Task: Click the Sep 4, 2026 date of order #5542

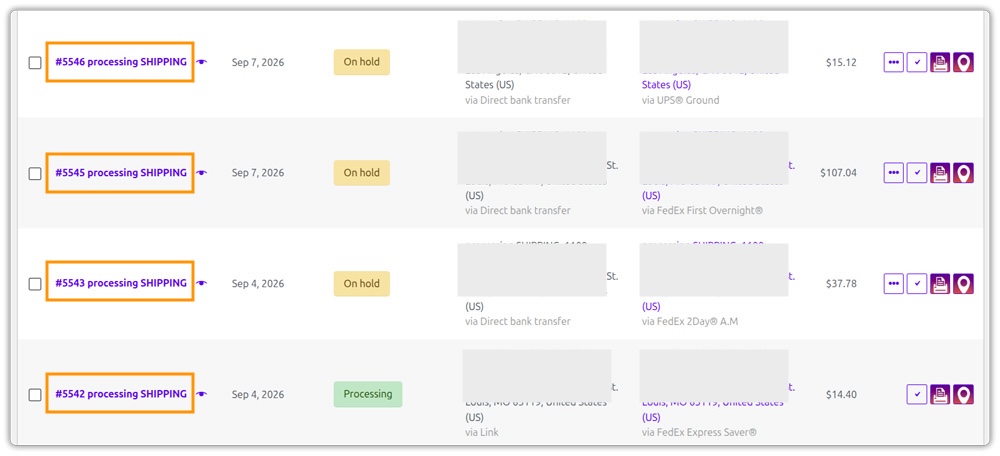Action: point(258,395)
